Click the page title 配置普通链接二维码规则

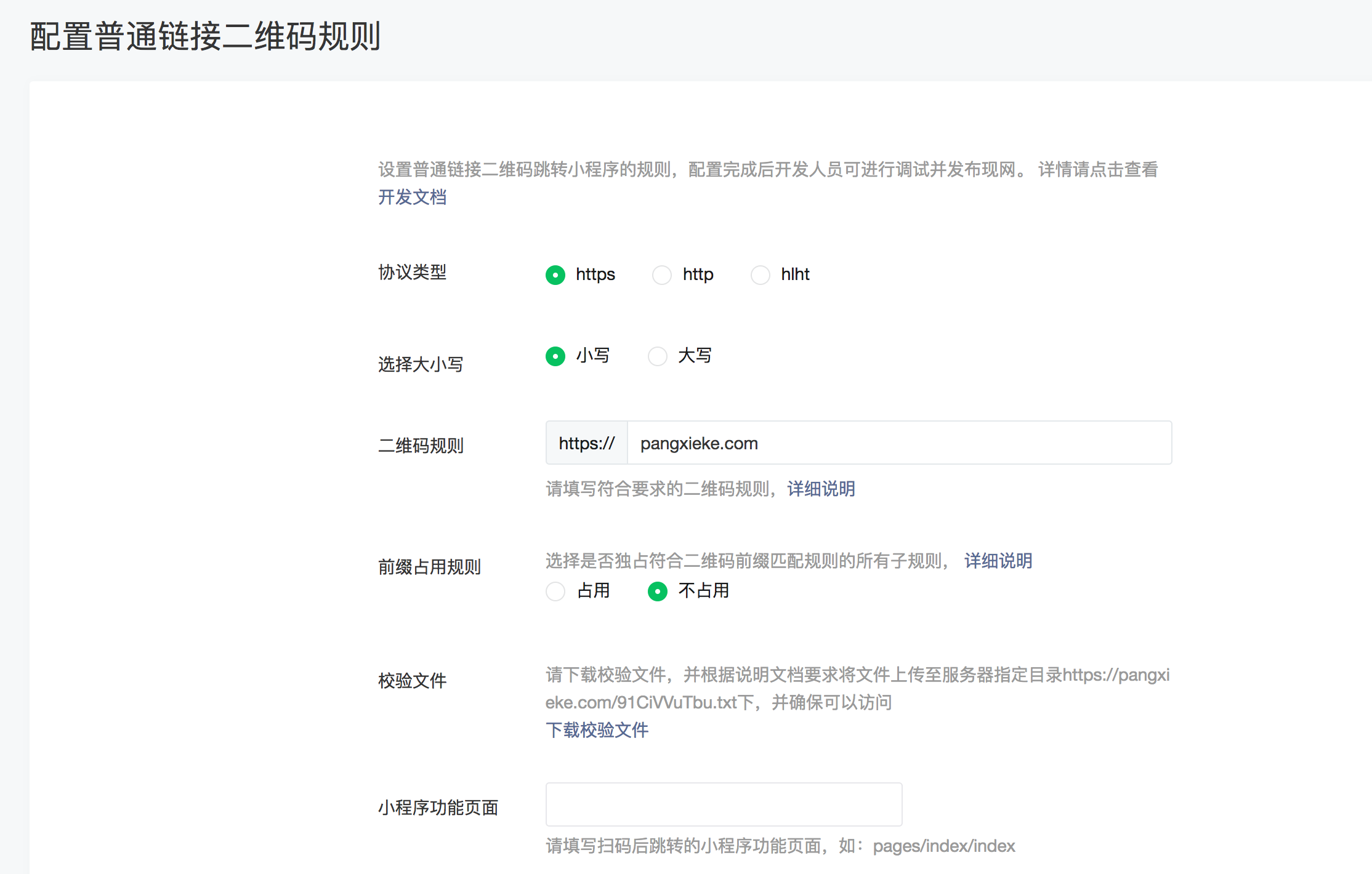205,36
